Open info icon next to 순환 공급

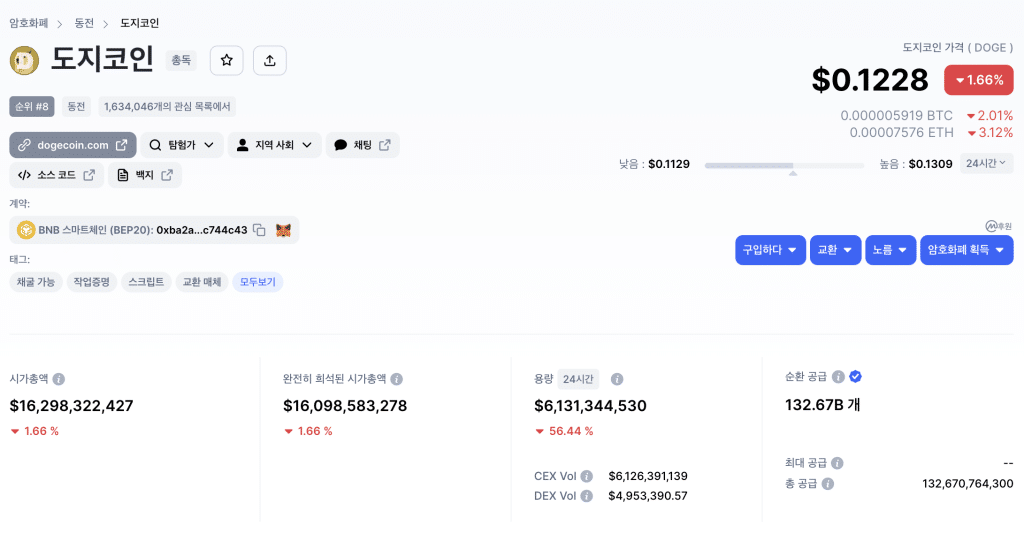coord(838,377)
